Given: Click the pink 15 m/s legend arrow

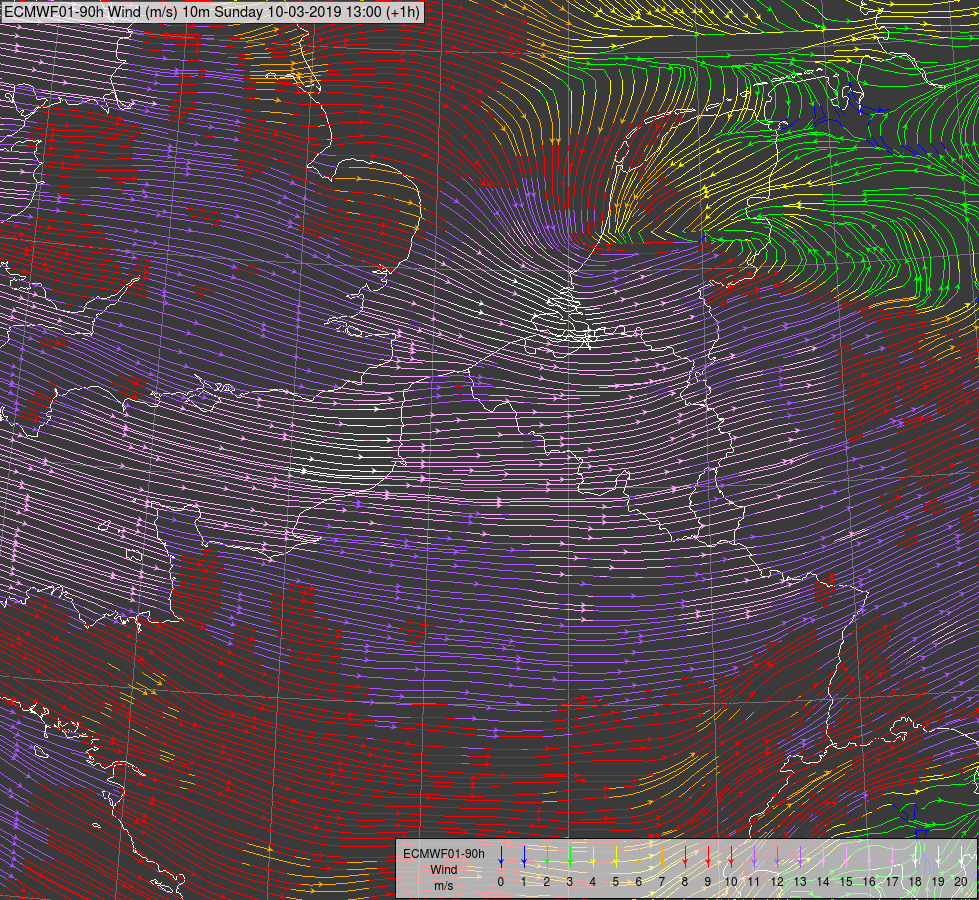Looking at the screenshot, I should pos(846,857).
